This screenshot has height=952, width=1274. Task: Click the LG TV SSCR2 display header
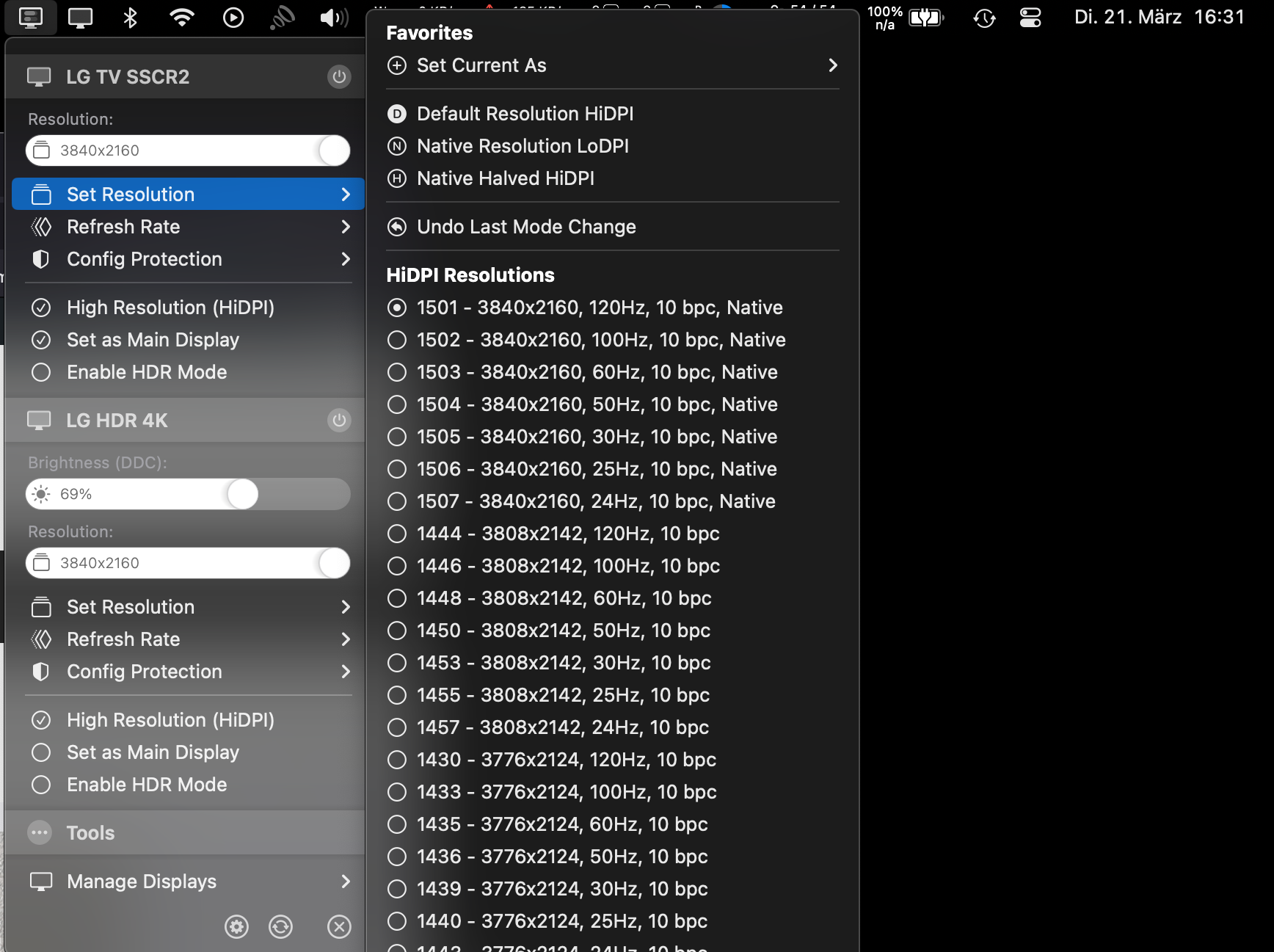[x=185, y=76]
